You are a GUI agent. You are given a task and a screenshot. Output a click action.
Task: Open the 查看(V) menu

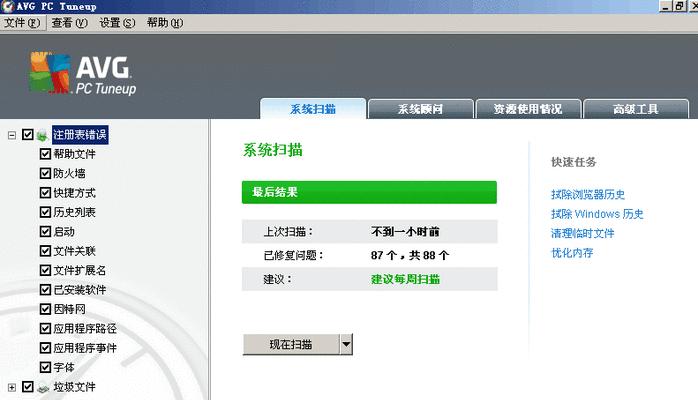click(x=69, y=23)
